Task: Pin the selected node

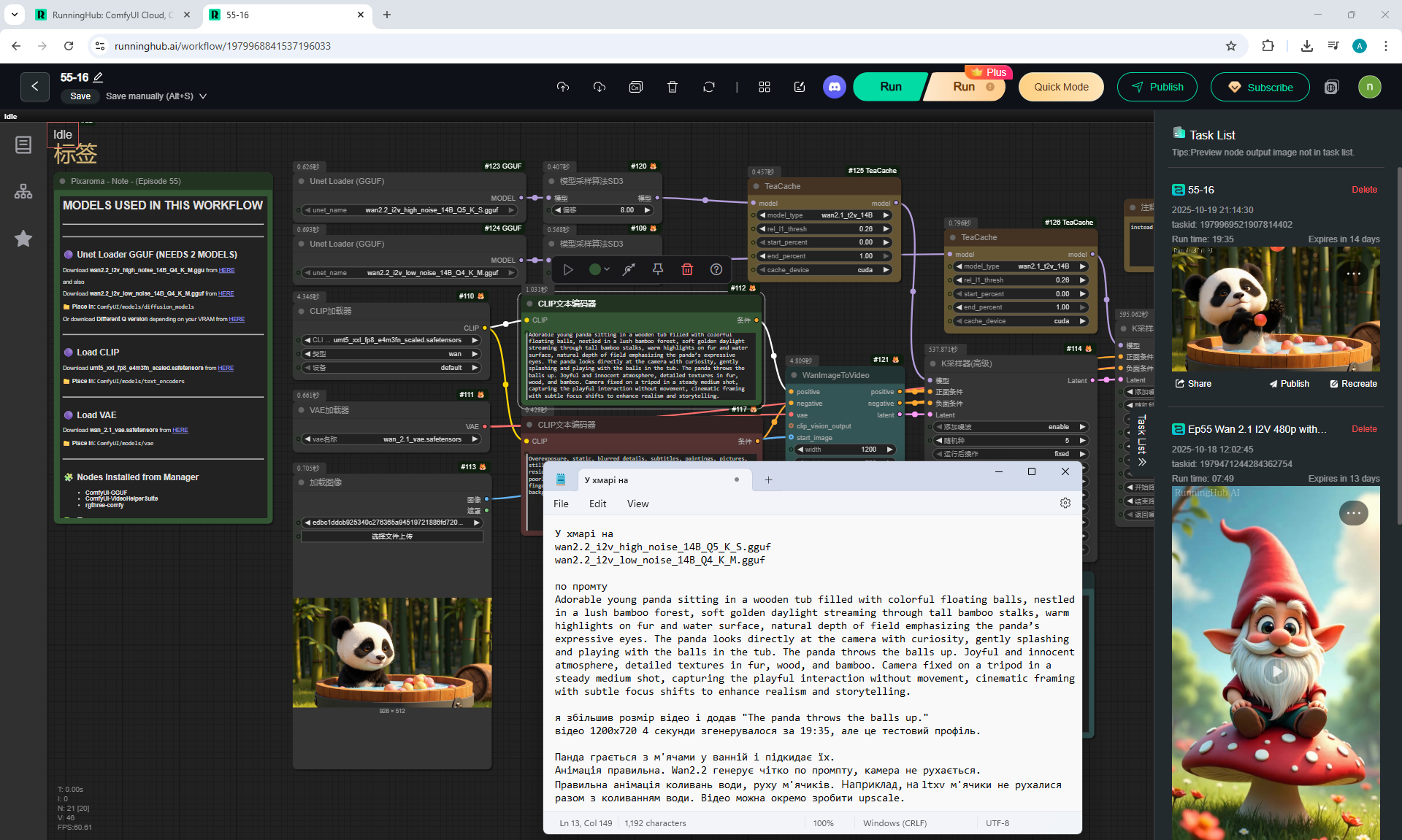Action: pos(658,269)
